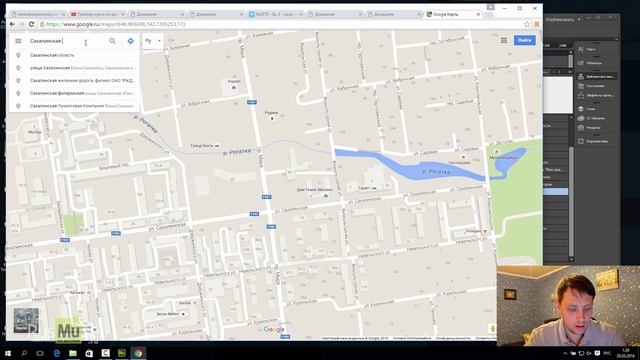This screenshot has width=640, height=360.
Task: Select suggestion улица Сахалинская
Action: (x=74, y=68)
